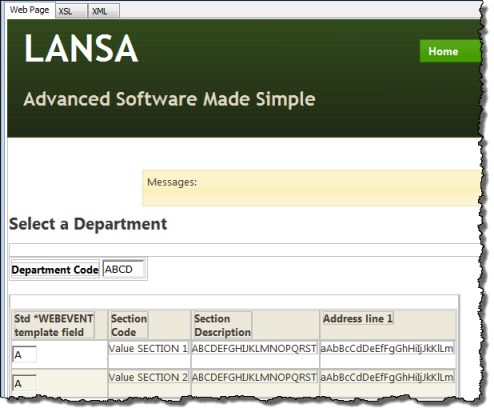Click the Value SECTION 2 cell
Screen dimensions: 494x411
point(148,377)
